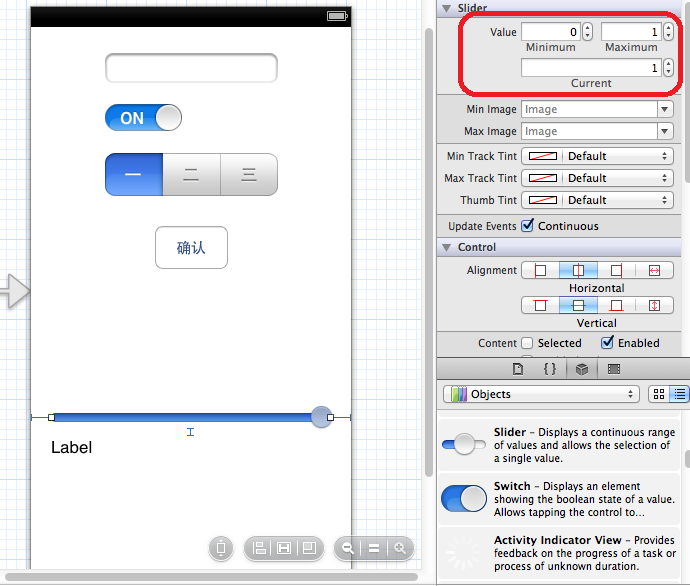Select the third segment 三
Screen dimensions: 690x586
point(249,174)
